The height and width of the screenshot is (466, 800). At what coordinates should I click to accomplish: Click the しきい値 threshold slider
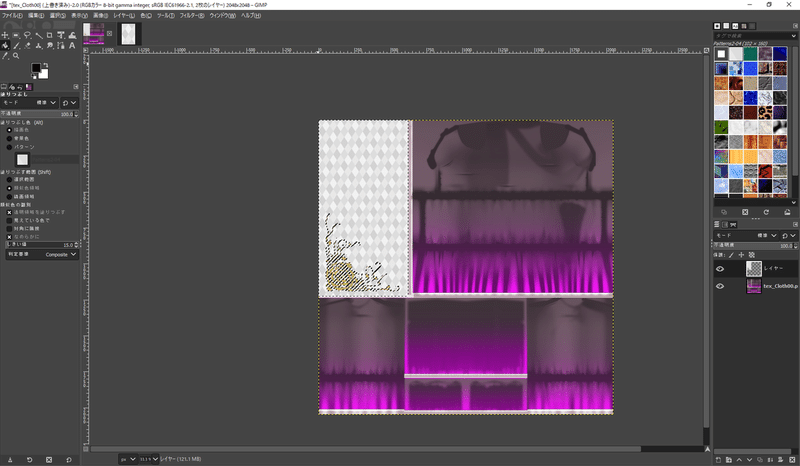pyautogui.click(x=40, y=243)
